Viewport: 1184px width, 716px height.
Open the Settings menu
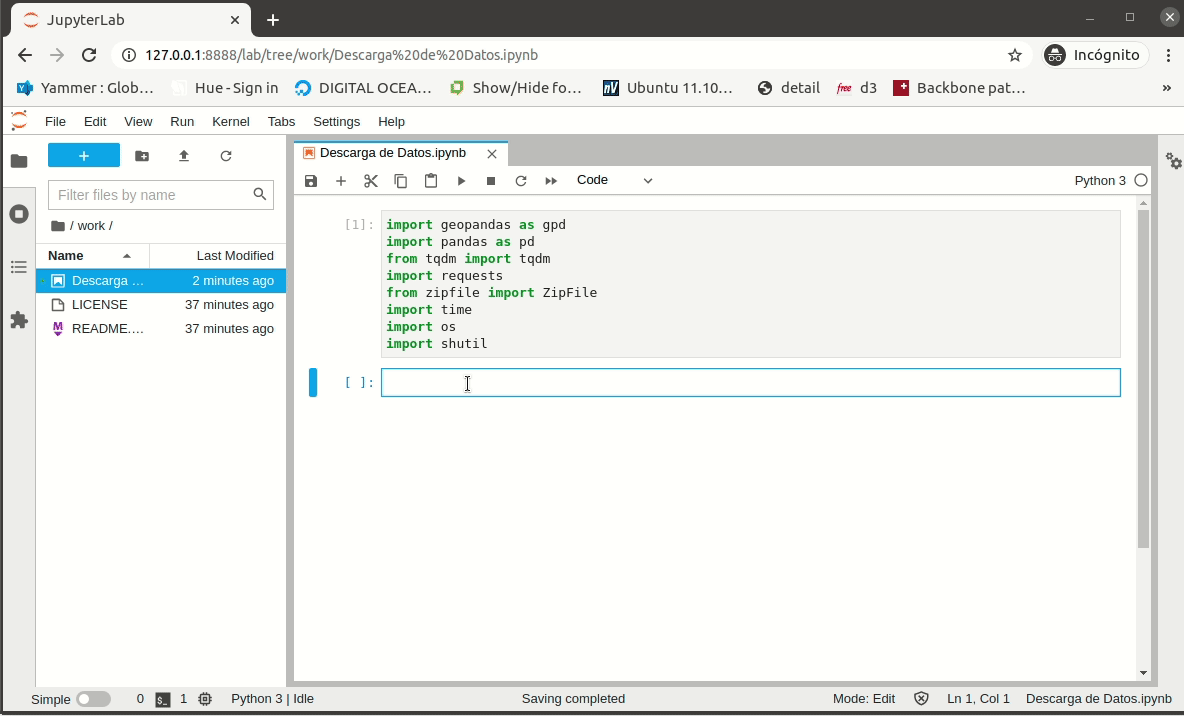click(x=337, y=122)
